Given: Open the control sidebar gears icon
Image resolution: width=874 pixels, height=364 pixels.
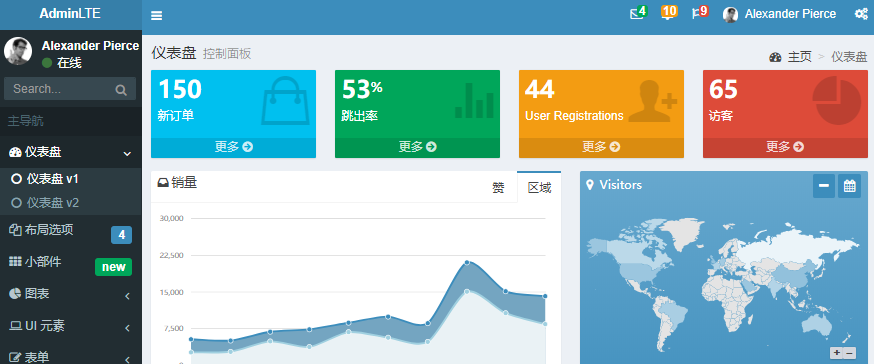Looking at the screenshot, I should coord(861,14).
